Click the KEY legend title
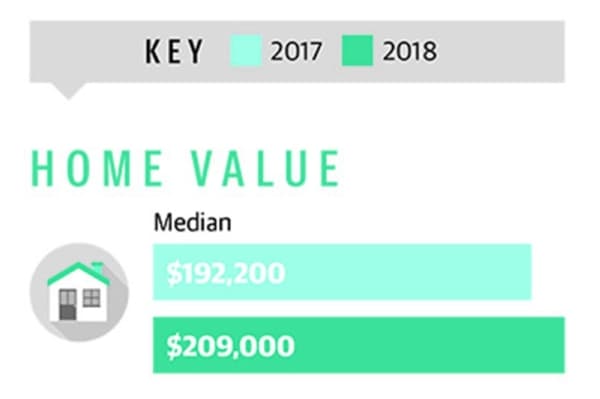This screenshot has height=399, width=600. tap(174, 51)
